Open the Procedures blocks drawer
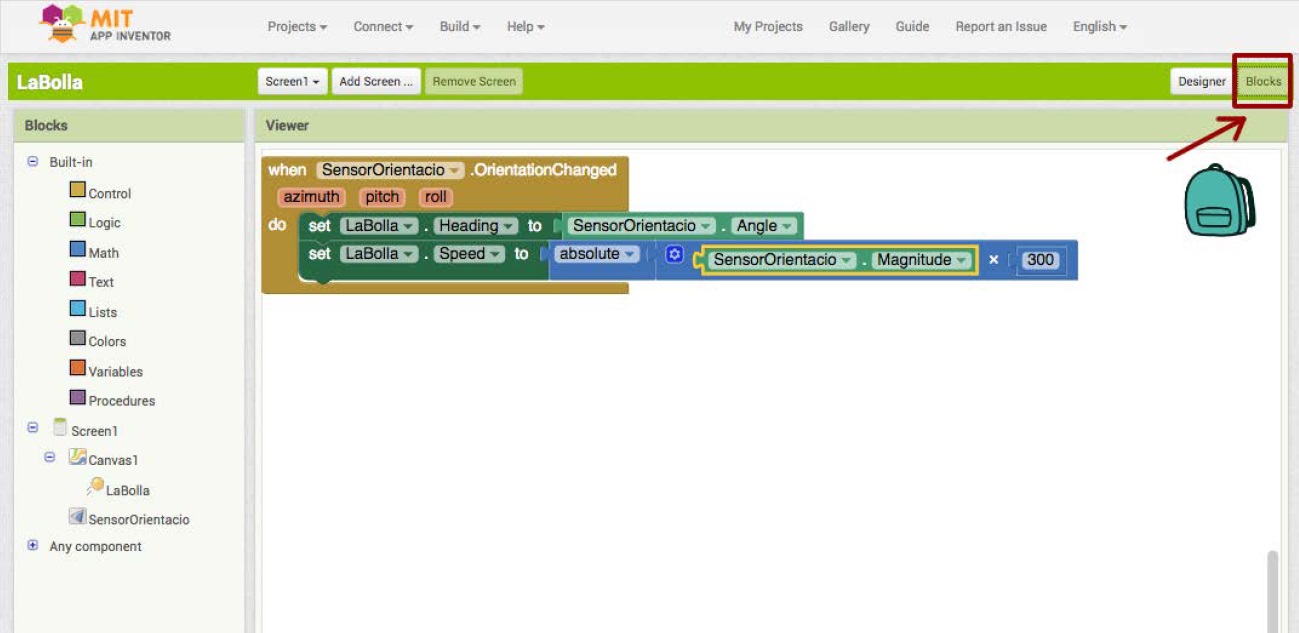The image size is (1299, 633). point(112,400)
